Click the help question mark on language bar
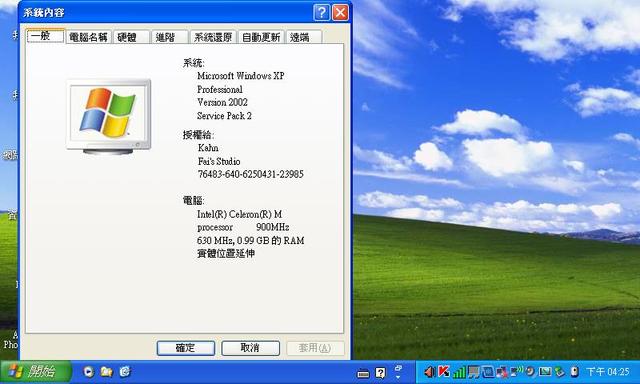 (x=380, y=373)
